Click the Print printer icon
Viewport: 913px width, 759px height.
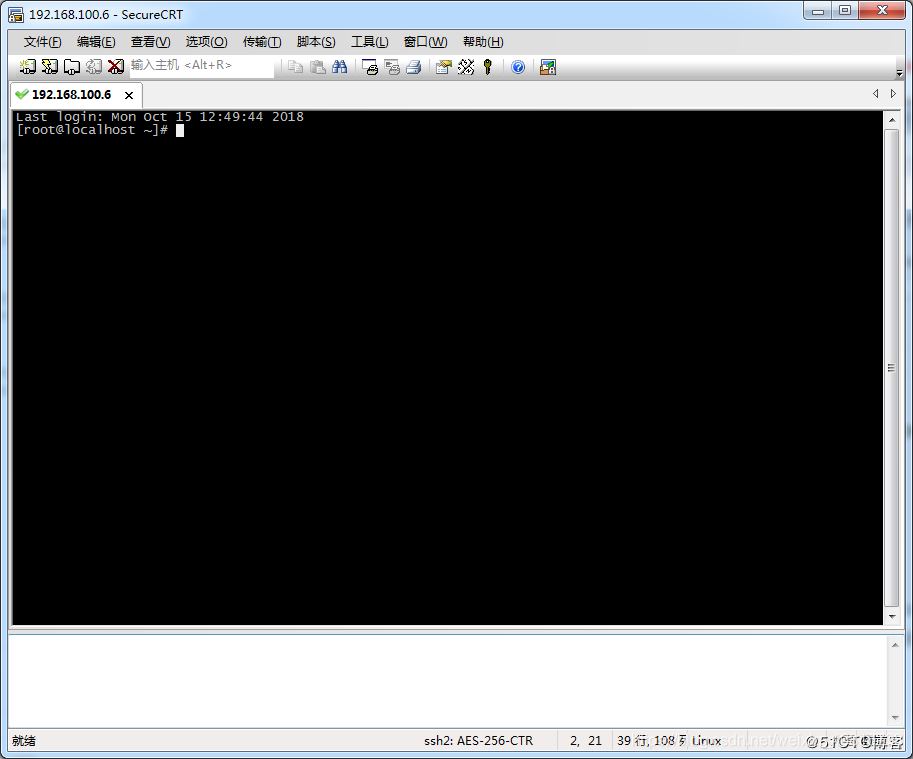tap(414, 67)
